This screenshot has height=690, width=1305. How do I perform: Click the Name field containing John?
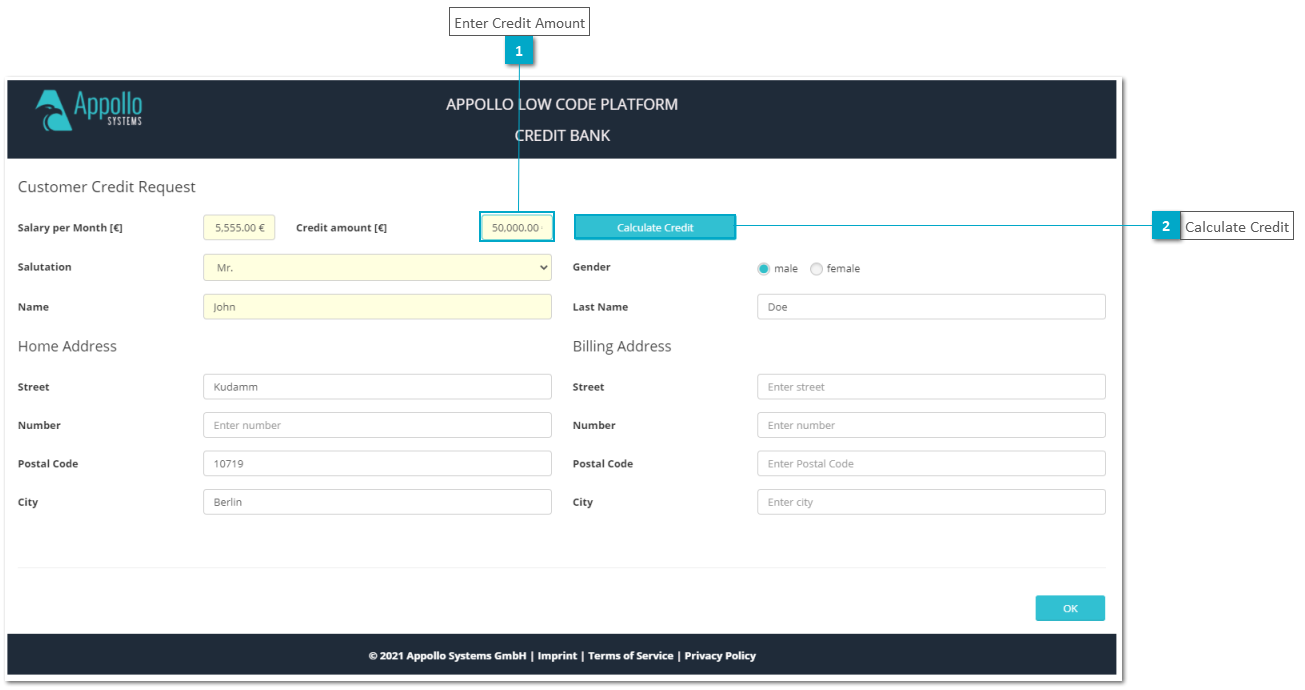[377, 307]
